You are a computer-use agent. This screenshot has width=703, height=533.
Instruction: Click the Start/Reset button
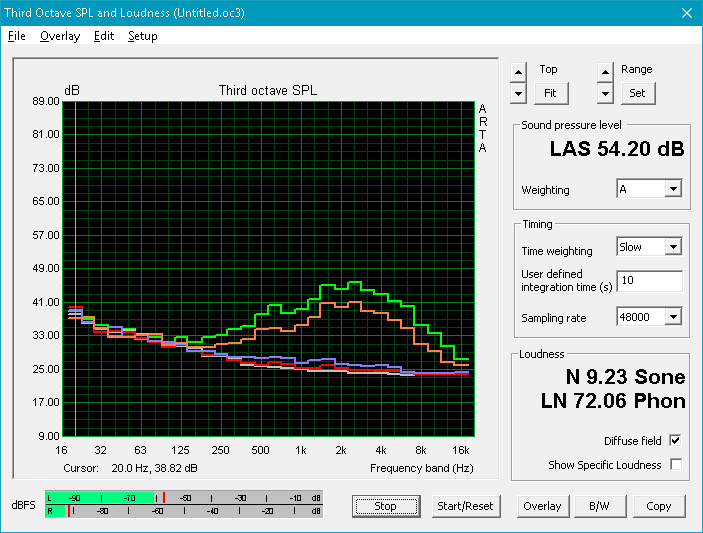coord(465,506)
